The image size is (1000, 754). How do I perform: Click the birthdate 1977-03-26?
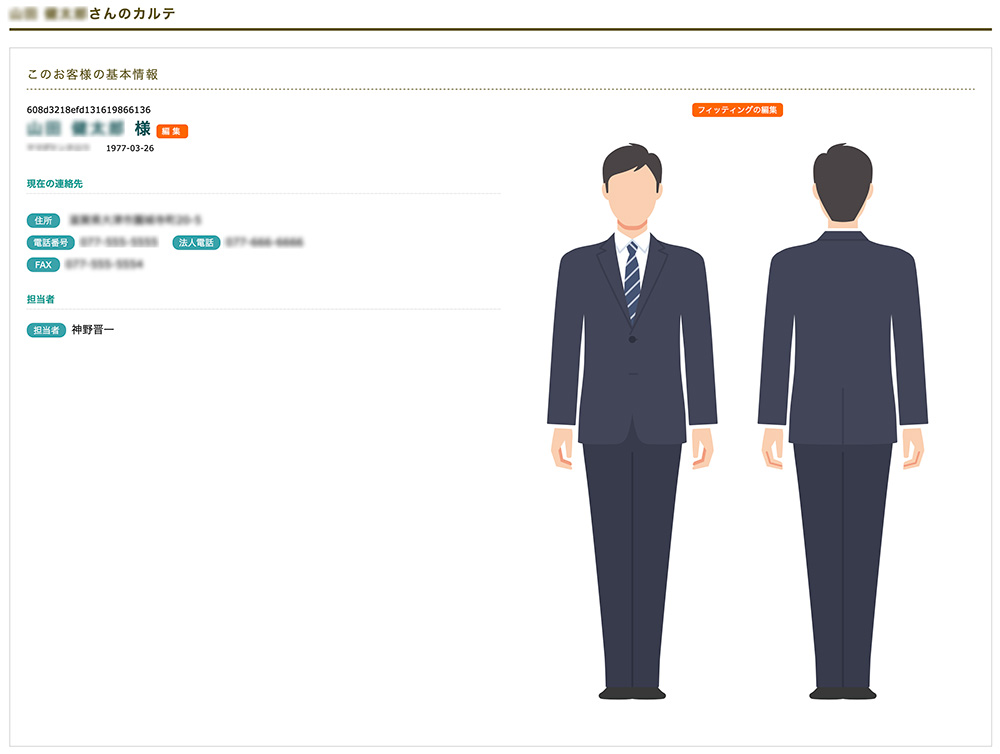point(130,148)
